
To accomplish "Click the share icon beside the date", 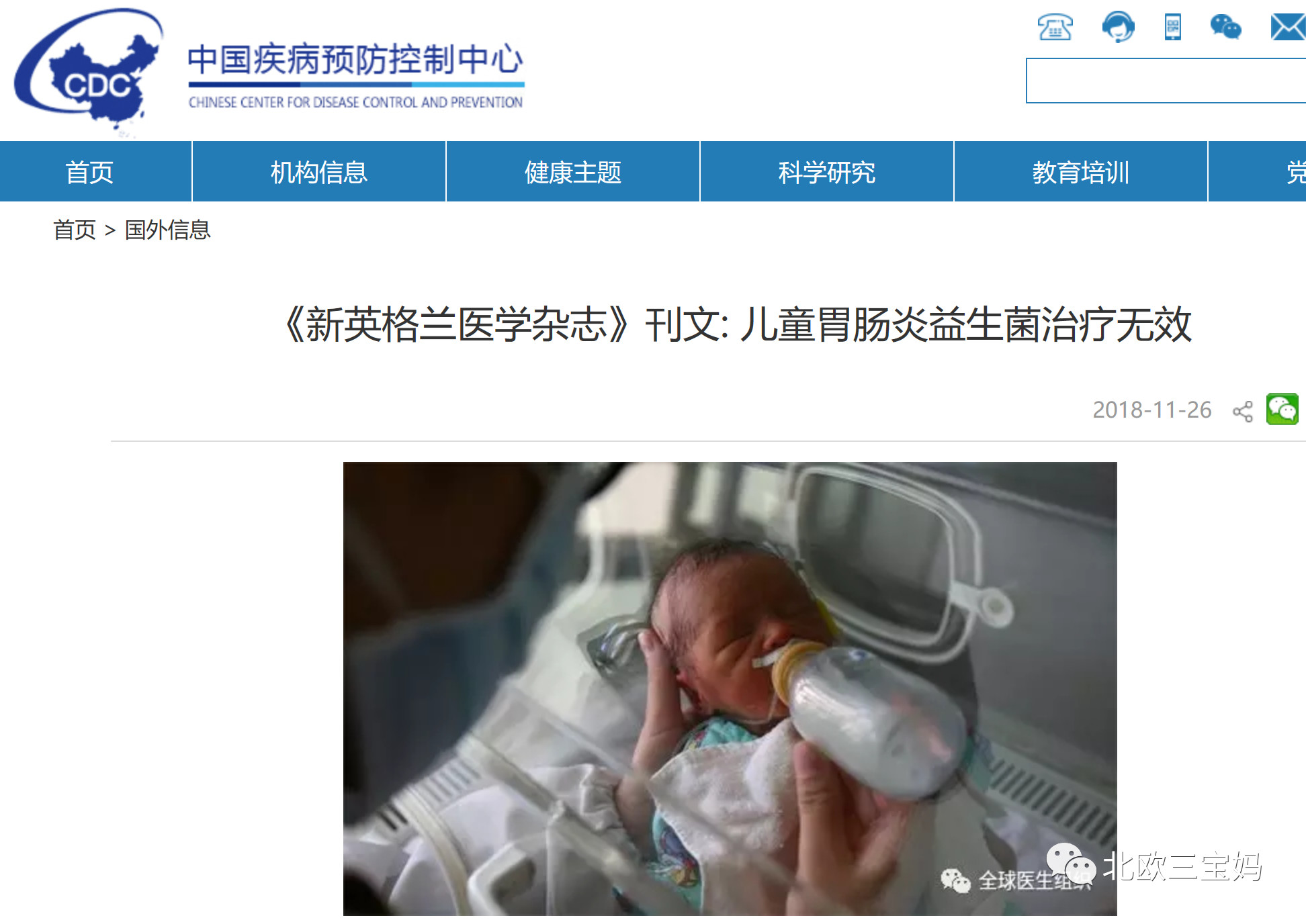I will click(x=1243, y=411).
